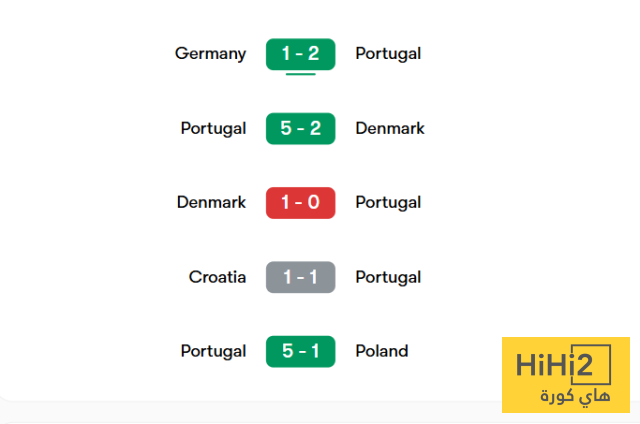Click the gray 1 - 1 draw badge

pos(300,277)
